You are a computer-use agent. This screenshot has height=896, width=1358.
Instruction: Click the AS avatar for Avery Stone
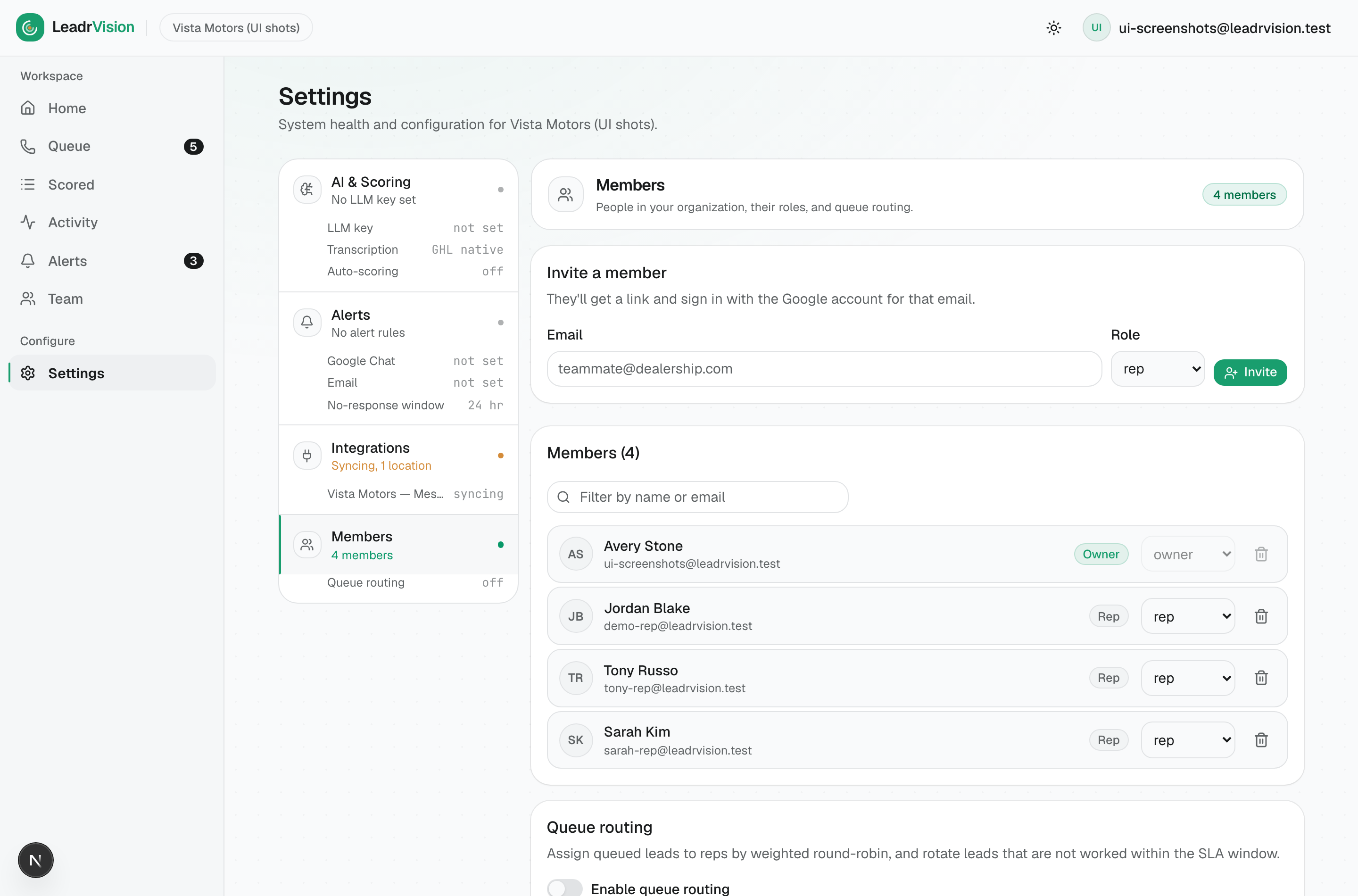(x=576, y=554)
